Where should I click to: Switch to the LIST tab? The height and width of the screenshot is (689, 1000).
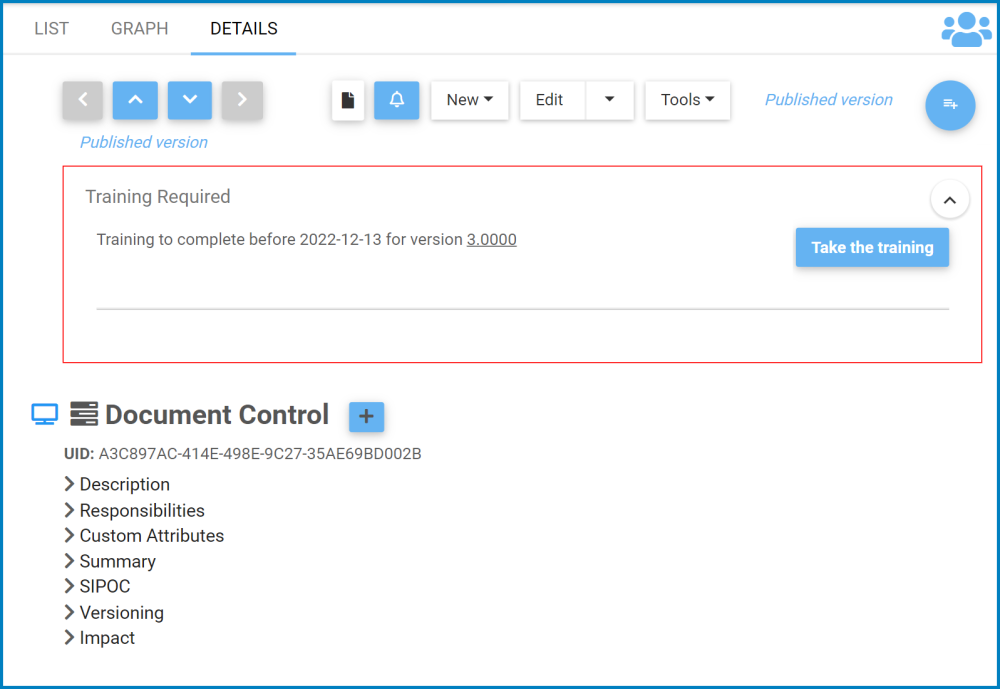51,28
